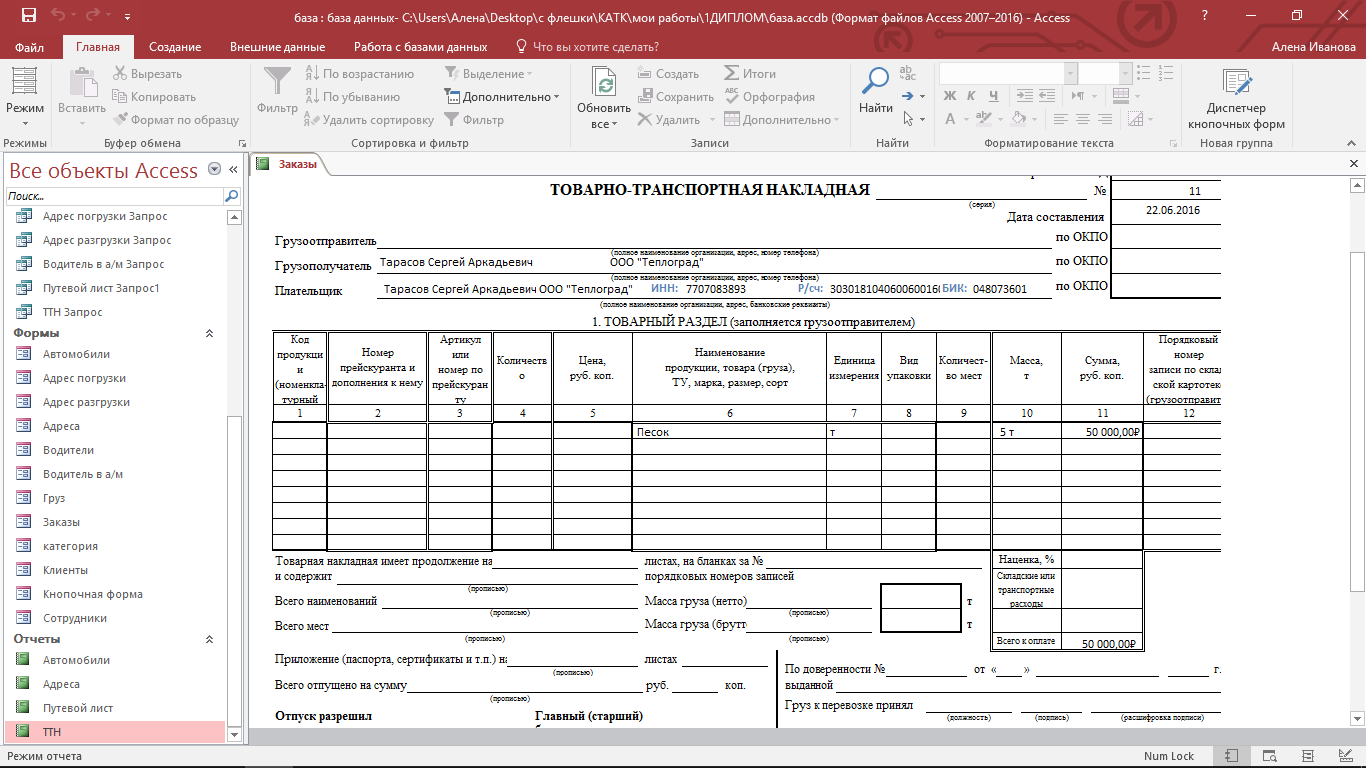
Task: Open the Файл tab
Action: click(30, 47)
